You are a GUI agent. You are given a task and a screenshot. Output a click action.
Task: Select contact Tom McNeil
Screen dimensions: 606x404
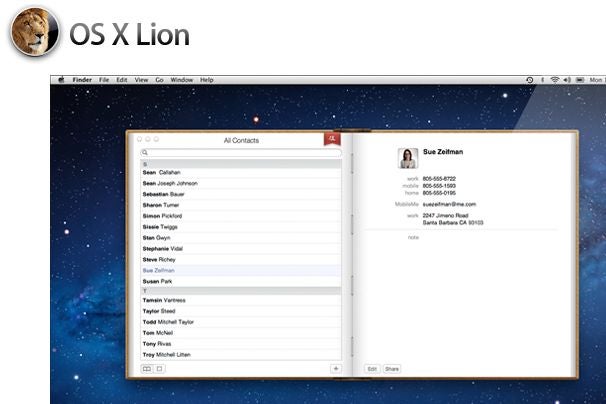coord(241,333)
